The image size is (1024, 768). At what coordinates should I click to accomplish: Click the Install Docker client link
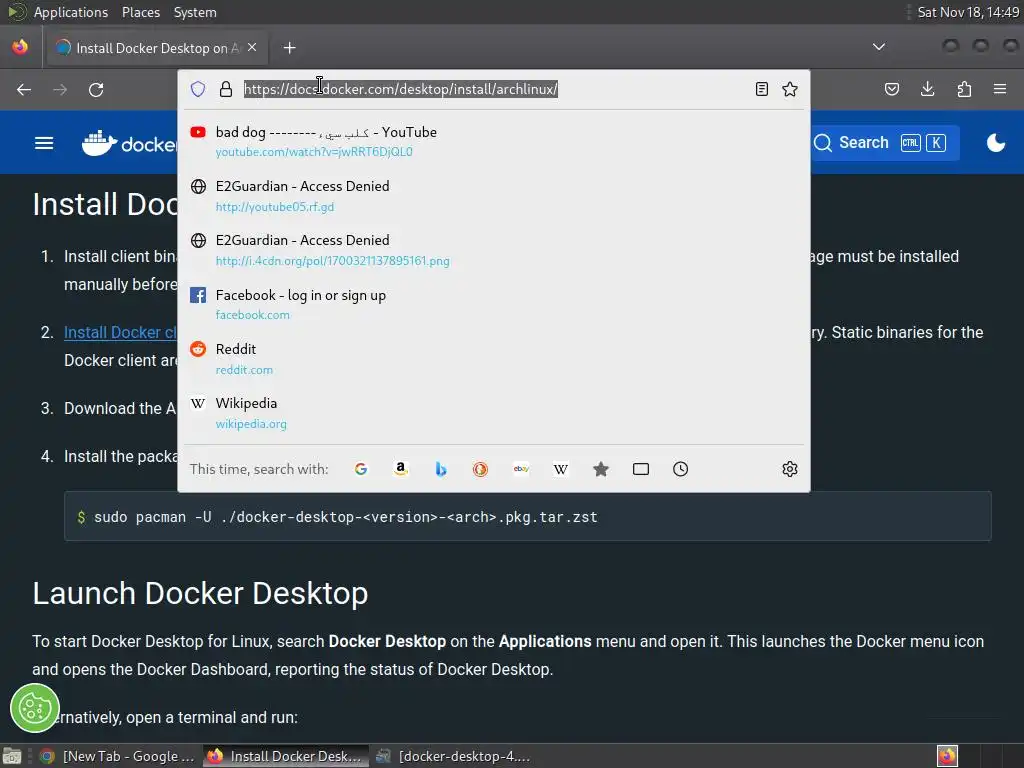pyautogui.click(x=120, y=332)
